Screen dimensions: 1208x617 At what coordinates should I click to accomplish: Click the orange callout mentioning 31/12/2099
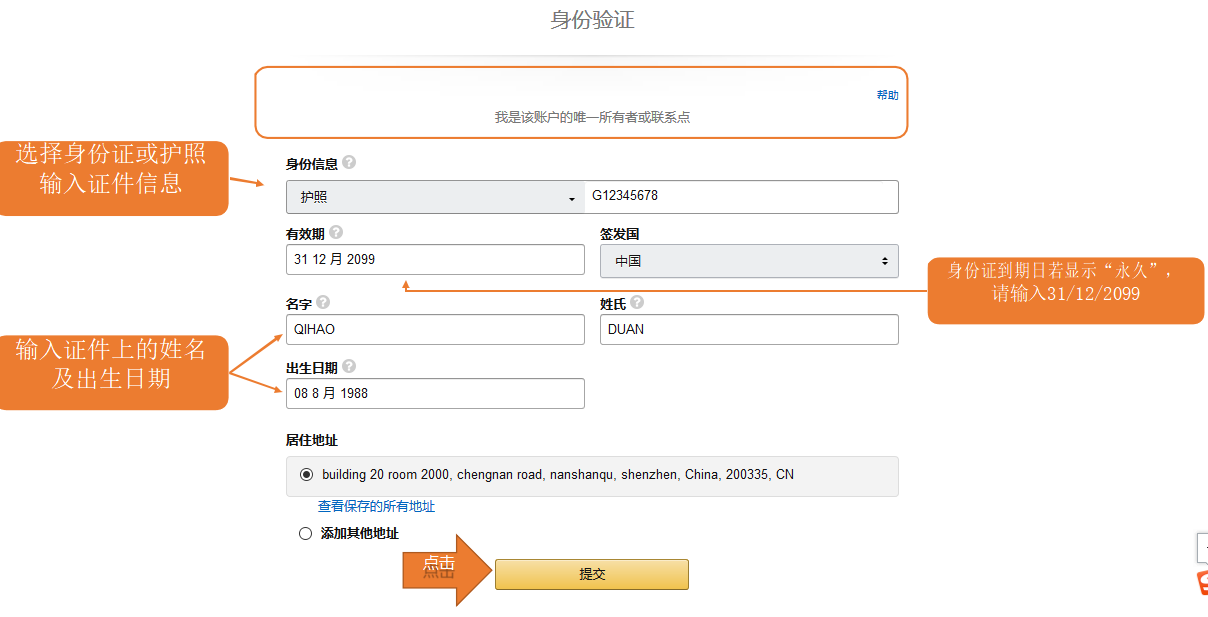pos(1065,289)
